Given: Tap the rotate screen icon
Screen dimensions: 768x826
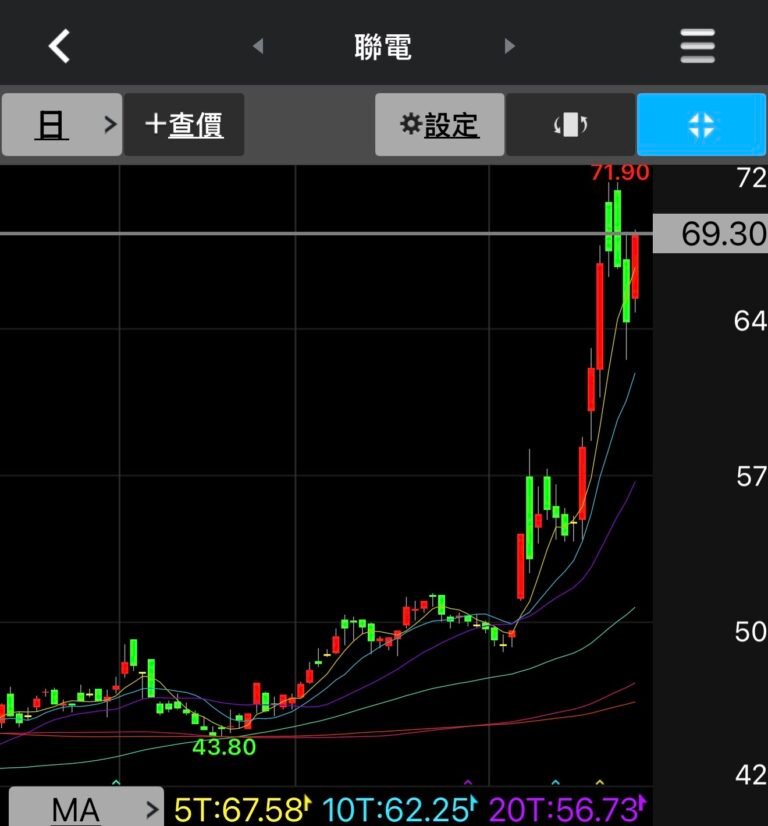Looking at the screenshot, I should point(570,125).
